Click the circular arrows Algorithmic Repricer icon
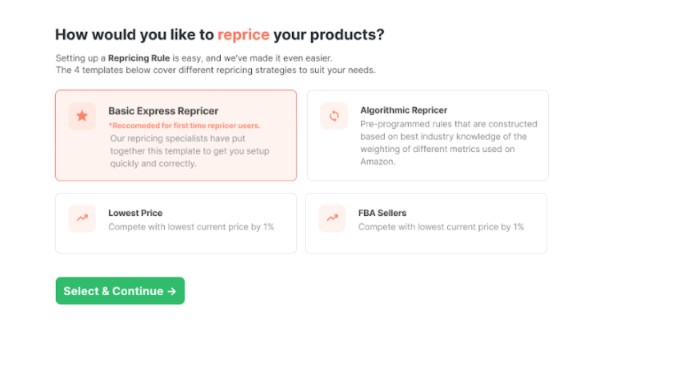676x367 pixels. (334, 116)
